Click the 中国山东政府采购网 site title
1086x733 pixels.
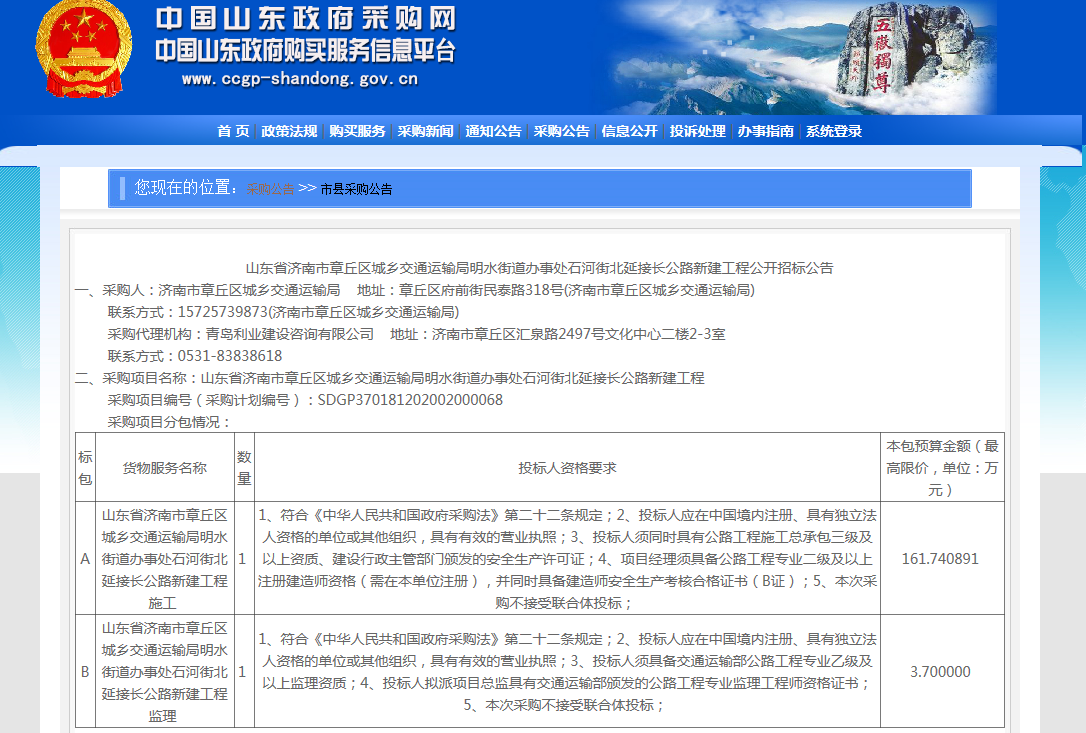coord(306,19)
